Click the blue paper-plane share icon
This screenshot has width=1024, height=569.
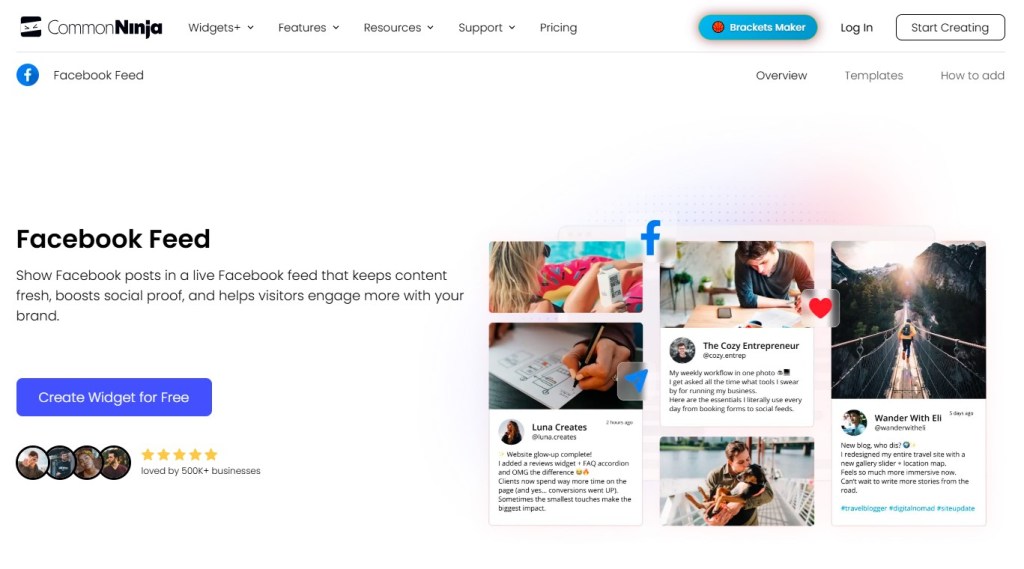[x=633, y=380]
